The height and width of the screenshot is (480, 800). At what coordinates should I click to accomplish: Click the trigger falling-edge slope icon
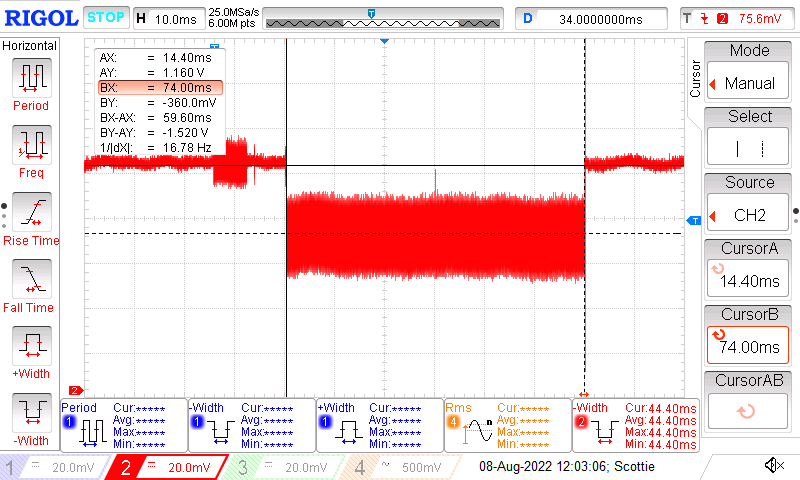705,19
